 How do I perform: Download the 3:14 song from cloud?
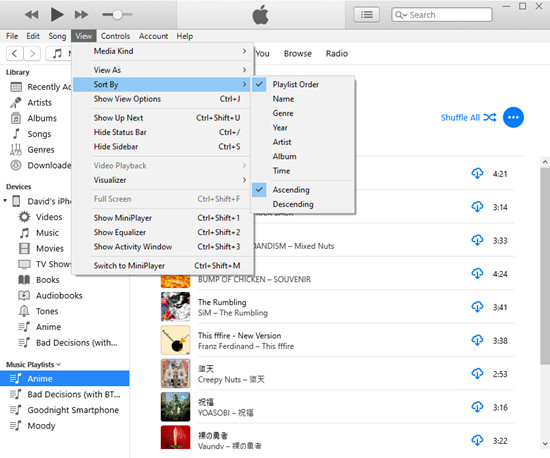(x=477, y=207)
